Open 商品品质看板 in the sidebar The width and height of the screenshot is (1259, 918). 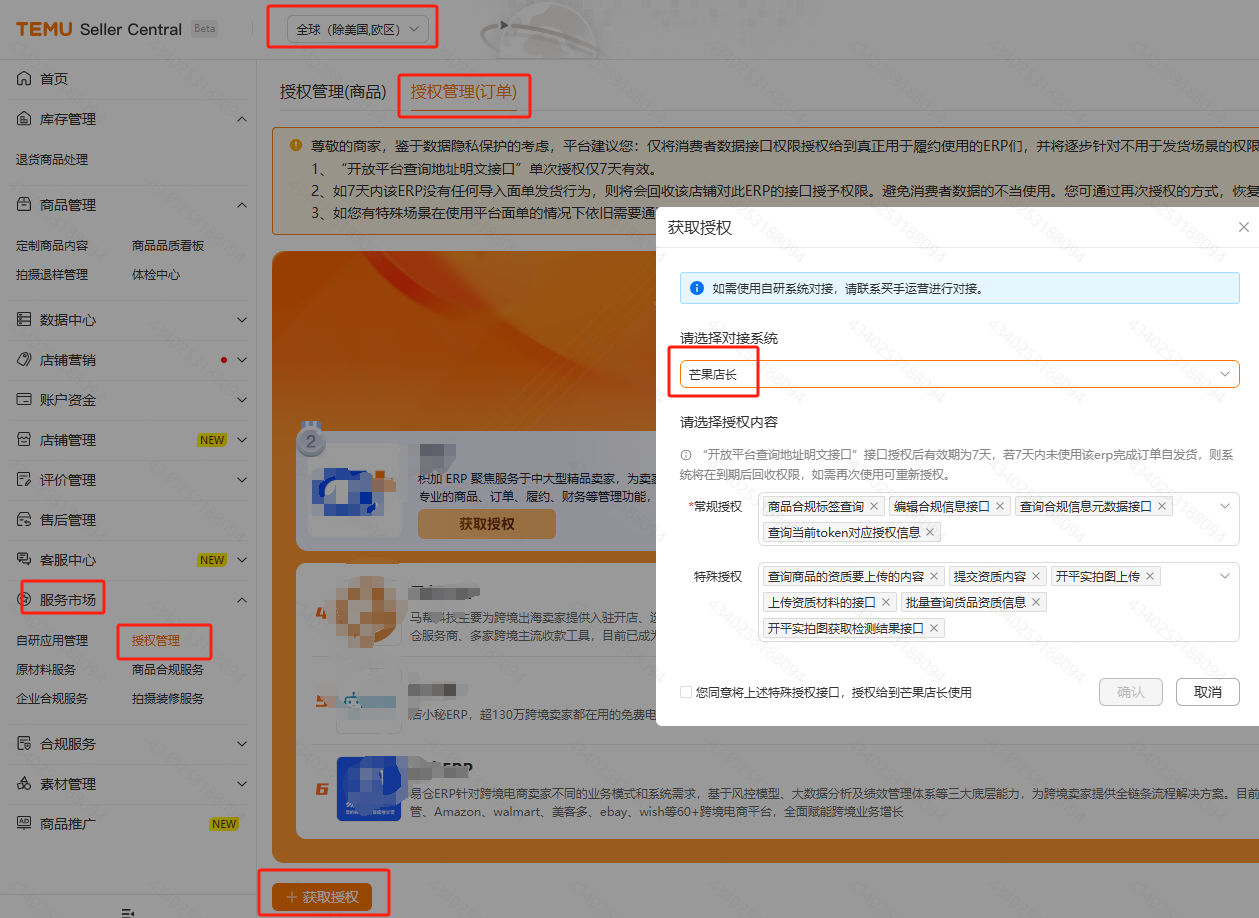(x=168, y=245)
